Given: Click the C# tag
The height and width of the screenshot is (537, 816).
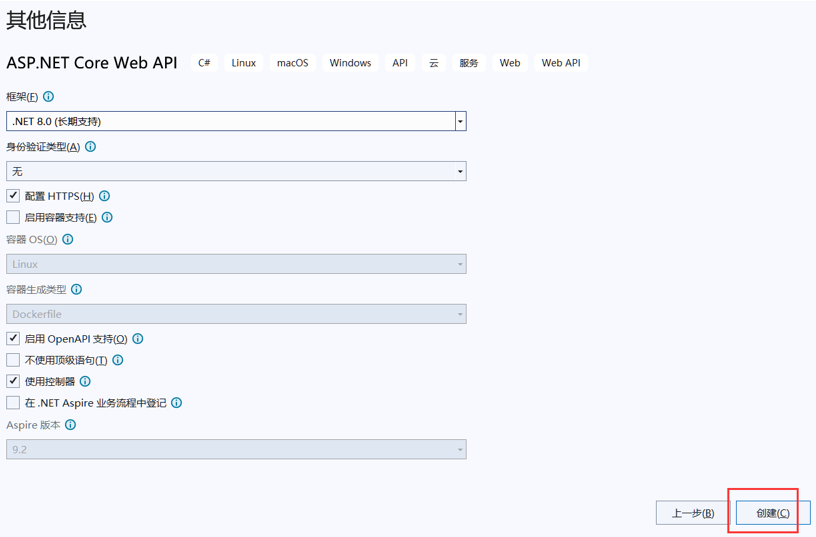Looking at the screenshot, I should pyautogui.click(x=204, y=62).
